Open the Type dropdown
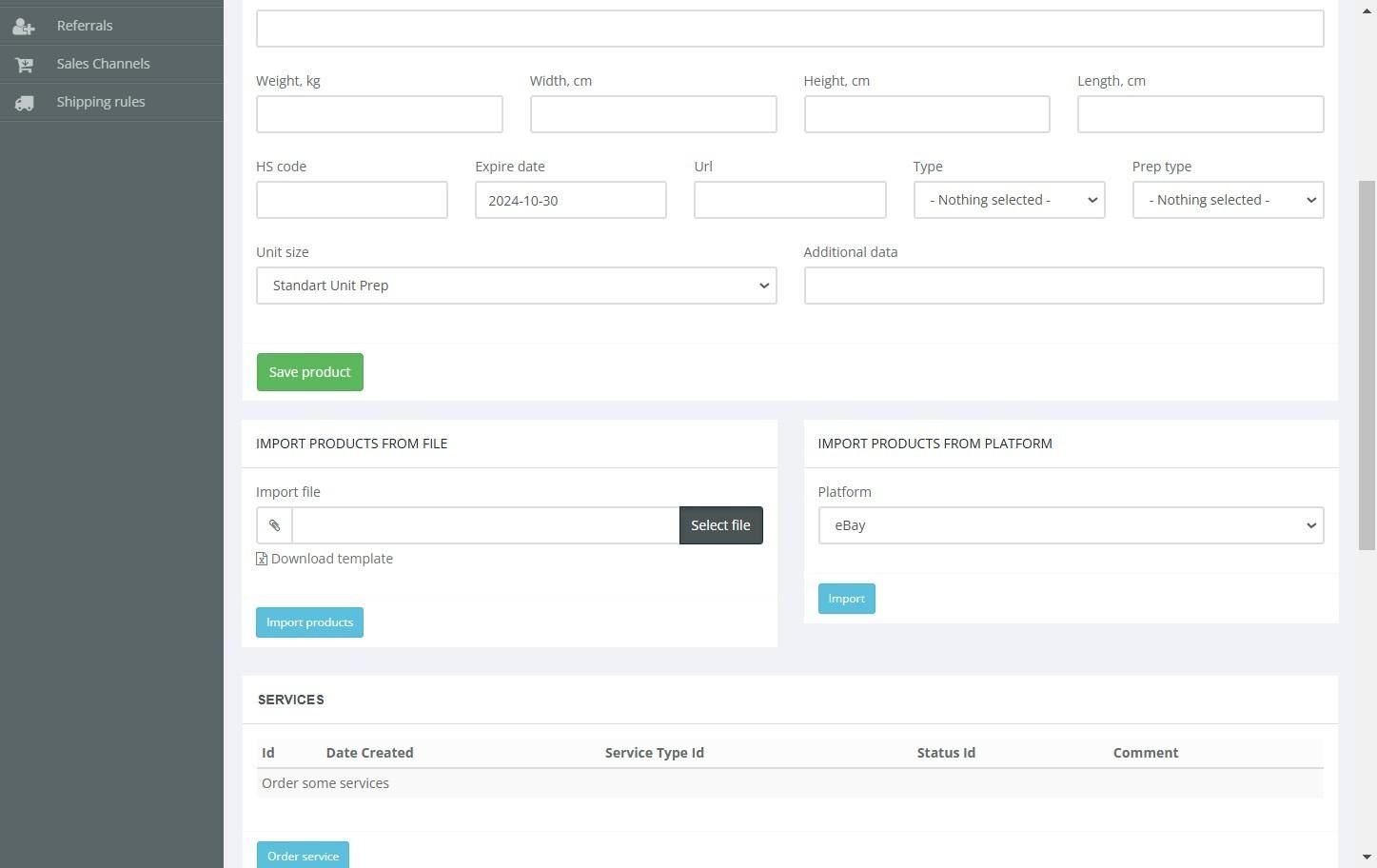 [1009, 200]
